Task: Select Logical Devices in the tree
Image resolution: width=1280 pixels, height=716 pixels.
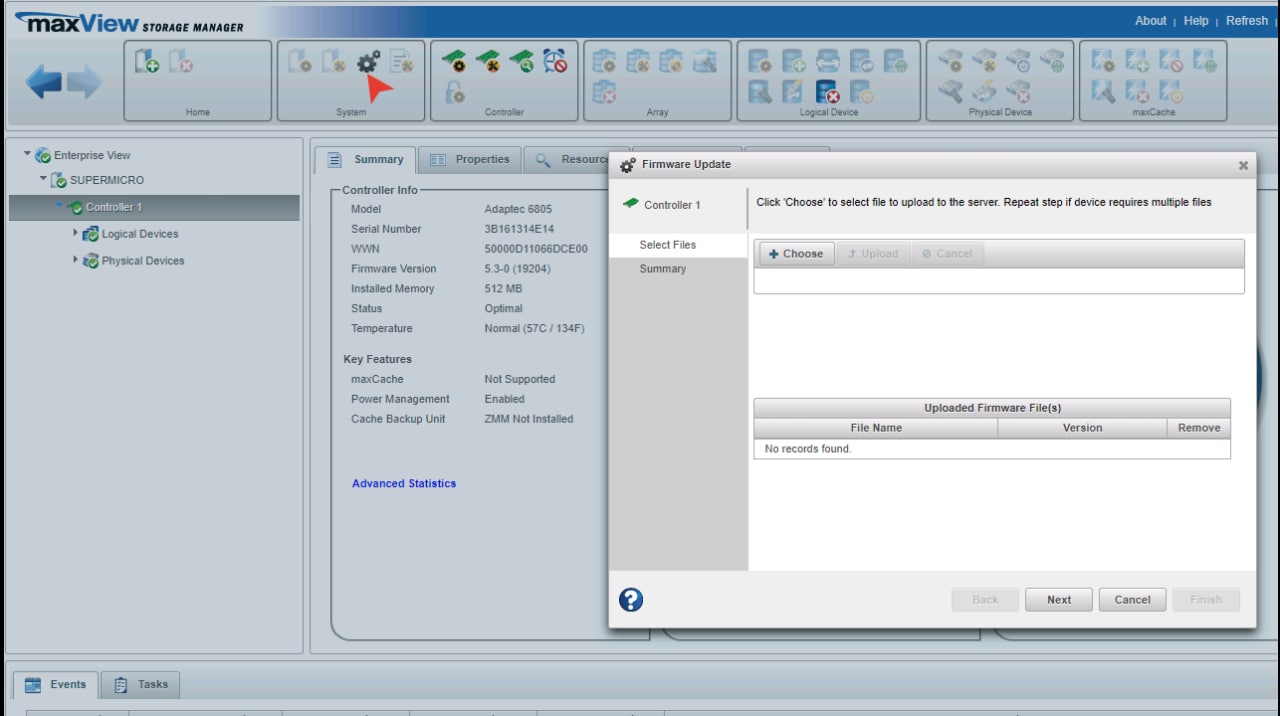Action: click(x=140, y=234)
